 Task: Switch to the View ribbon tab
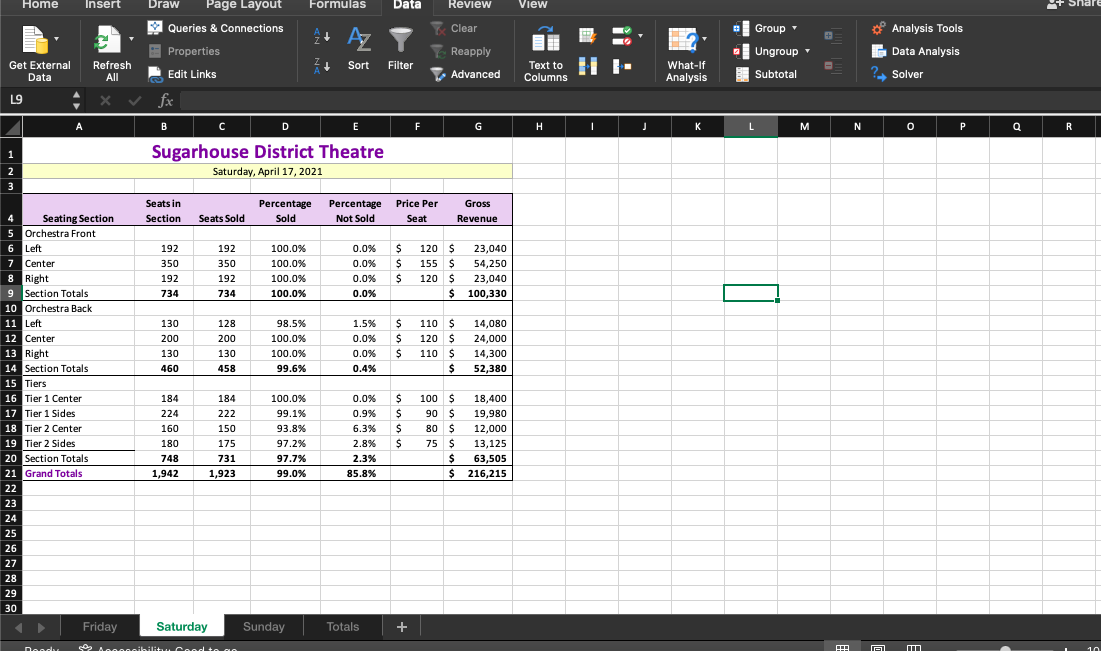tap(533, 5)
